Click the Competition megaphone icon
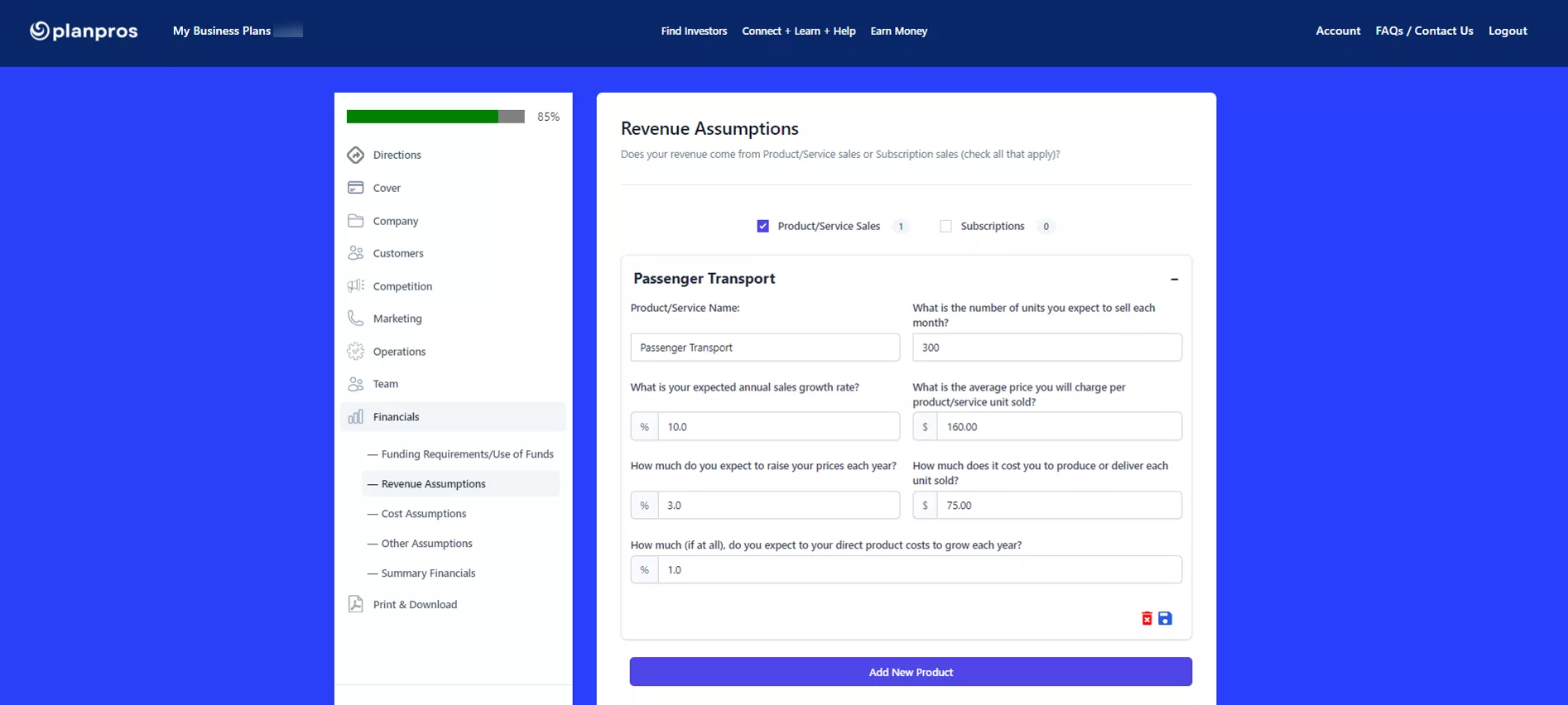Image resolution: width=1568 pixels, height=705 pixels. pos(355,286)
